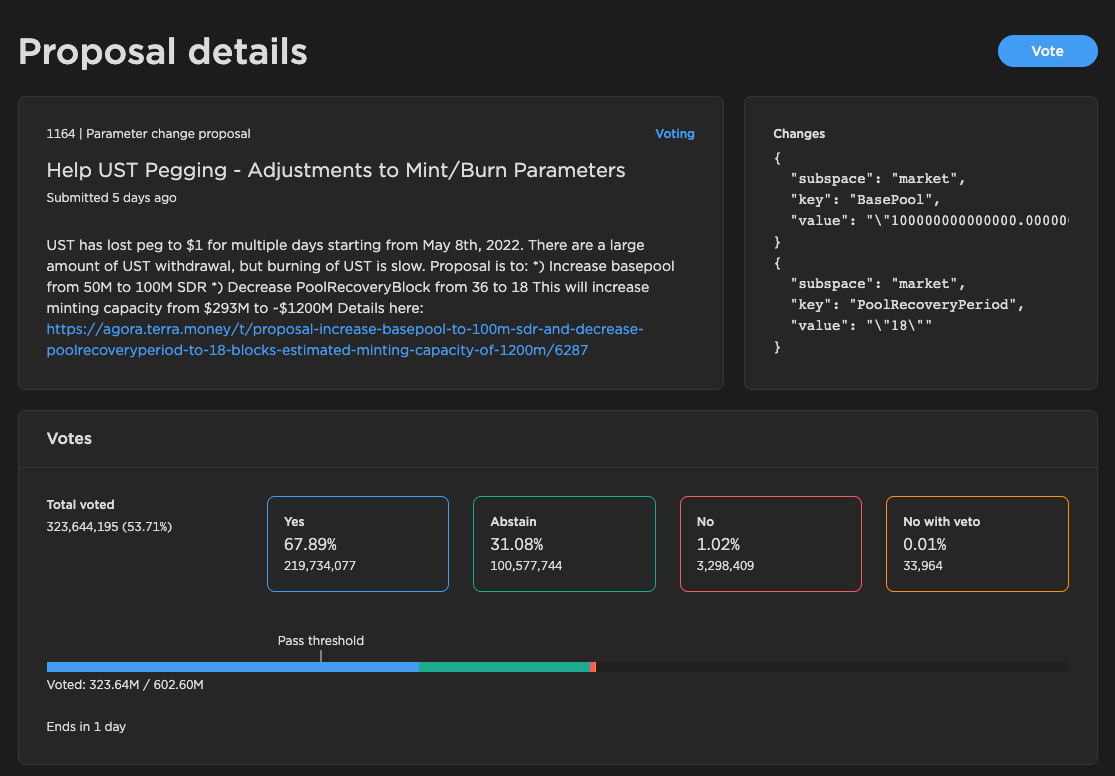This screenshot has height=776, width=1115.
Task: Select the No vote result card
Action: coord(770,544)
